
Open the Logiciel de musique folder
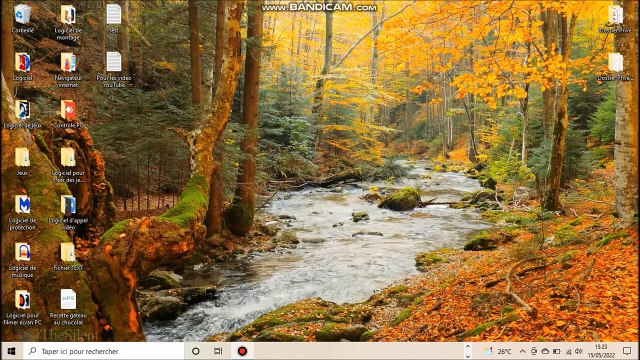(x=22, y=260)
